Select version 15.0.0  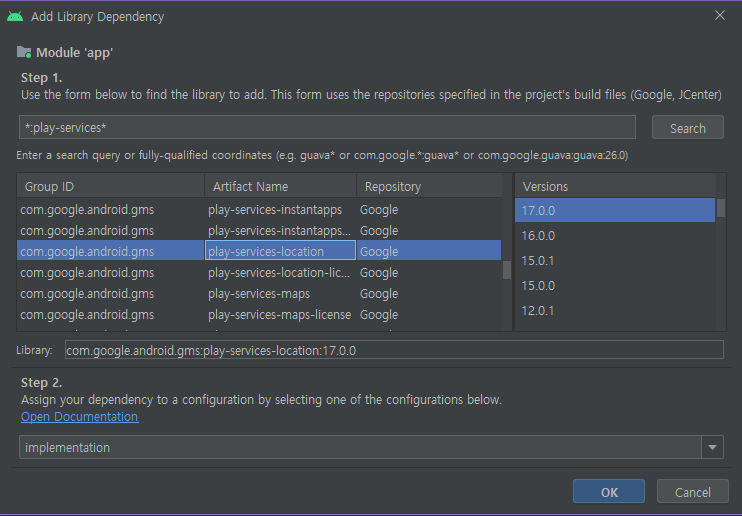615,285
